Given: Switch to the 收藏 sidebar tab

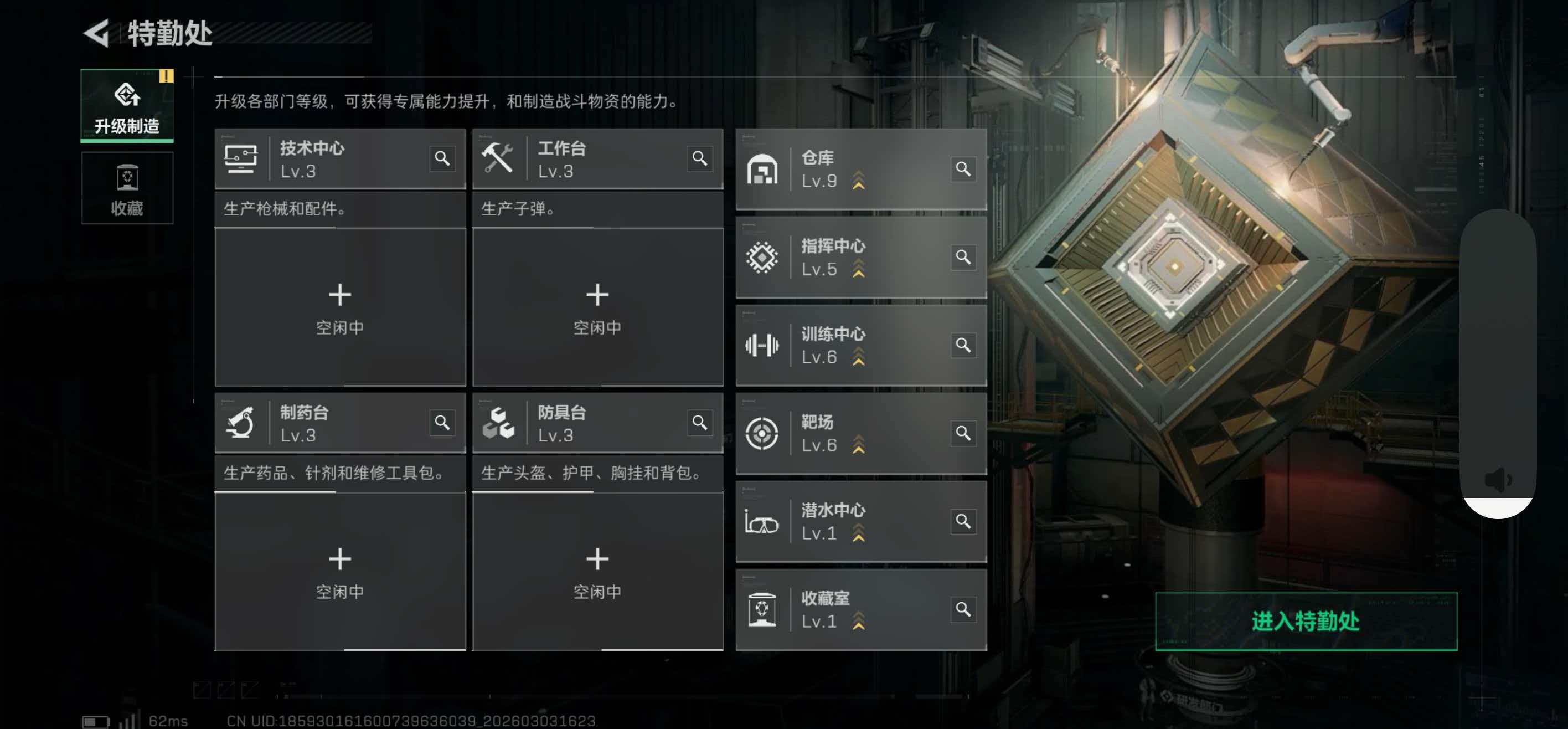Looking at the screenshot, I should (127, 188).
